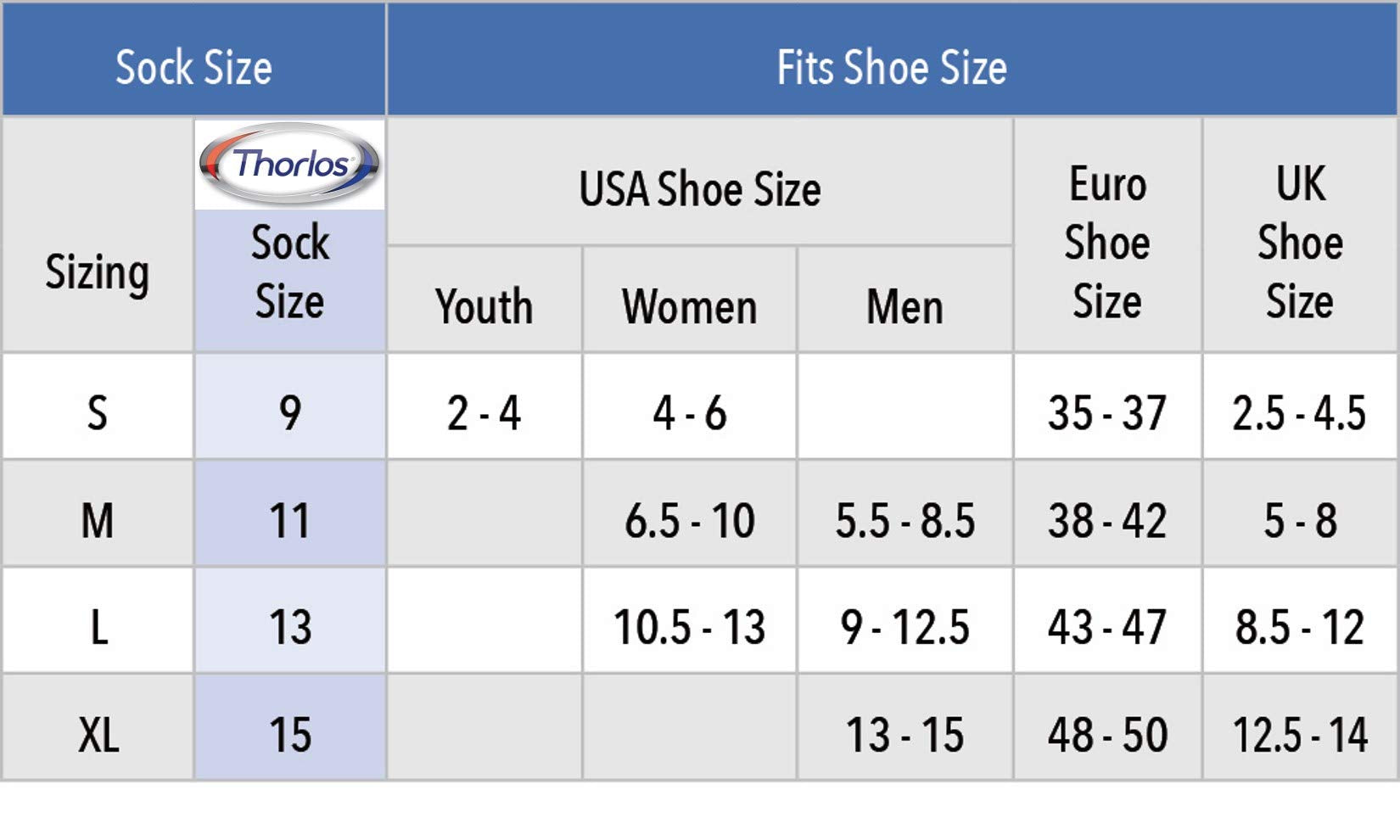Select the Euro '48 - 50' cell
The image size is (1400, 840).
pos(1107,734)
